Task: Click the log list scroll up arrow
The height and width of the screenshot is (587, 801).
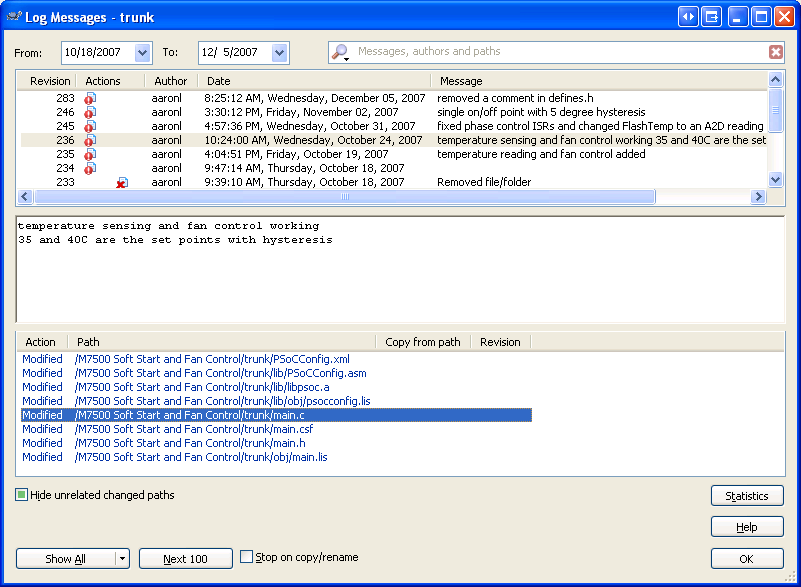Action: click(x=775, y=80)
